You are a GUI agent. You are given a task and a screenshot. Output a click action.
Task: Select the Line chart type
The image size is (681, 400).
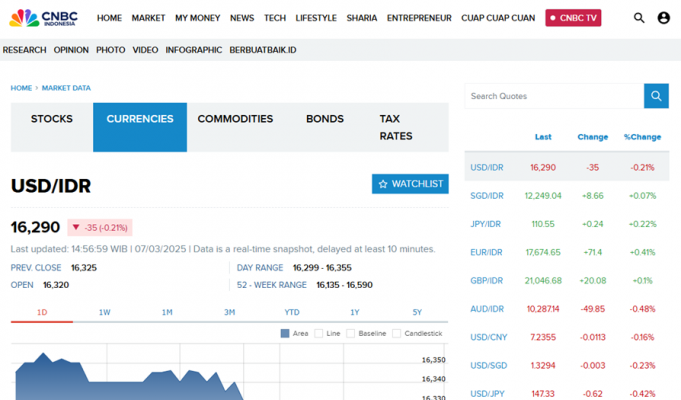319,333
